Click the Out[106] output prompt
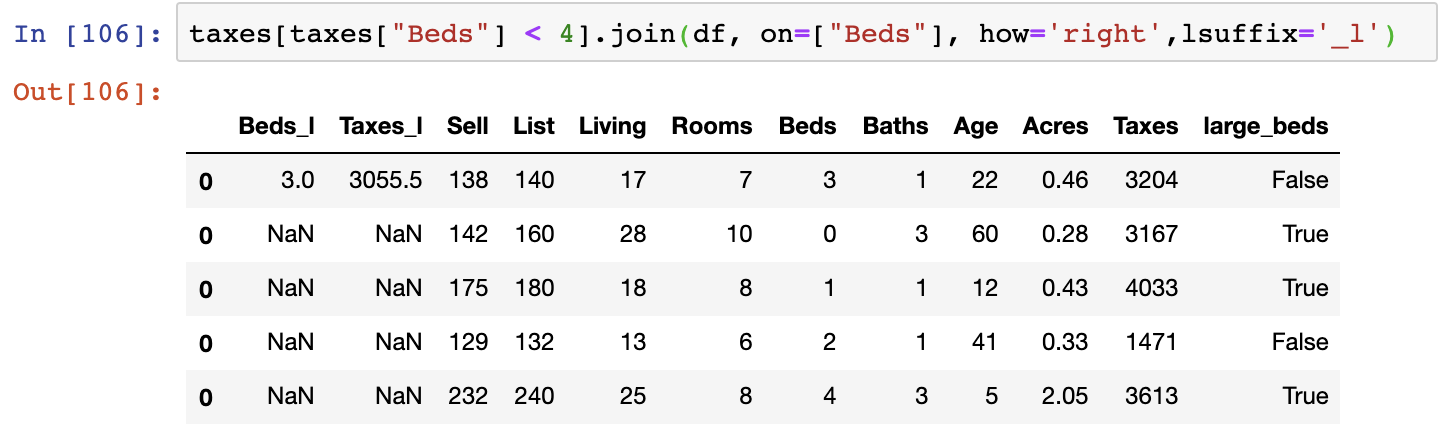 point(88,92)
